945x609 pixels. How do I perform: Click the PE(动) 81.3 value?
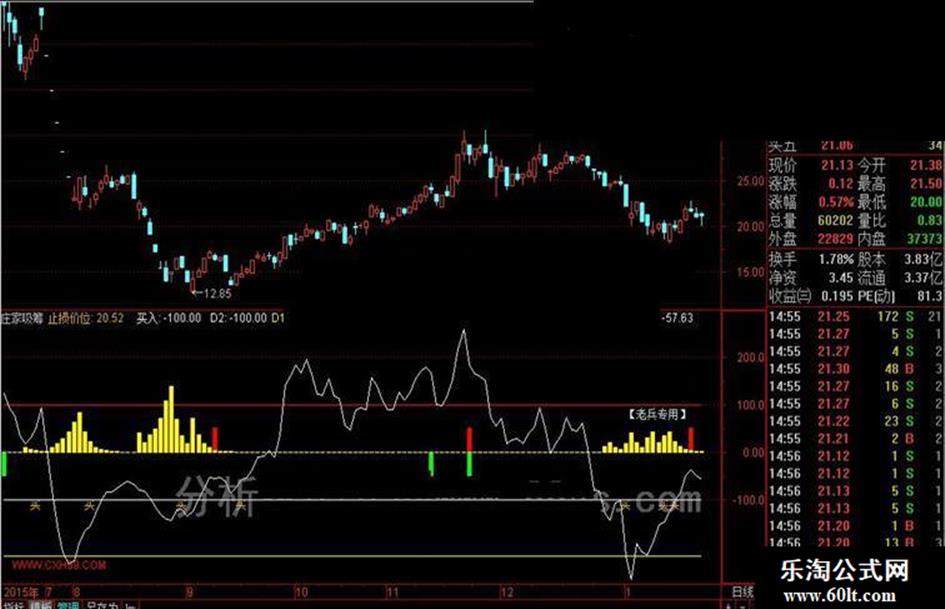(x=930, y=296)
